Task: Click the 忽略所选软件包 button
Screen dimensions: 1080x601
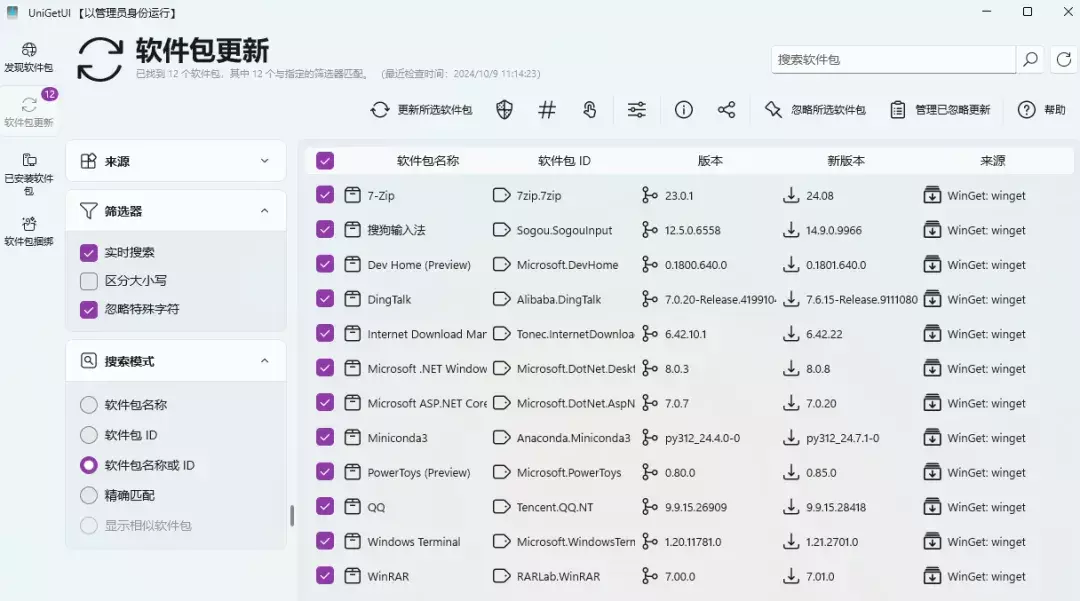Action: pyautogui.click(x=815, y=109)
